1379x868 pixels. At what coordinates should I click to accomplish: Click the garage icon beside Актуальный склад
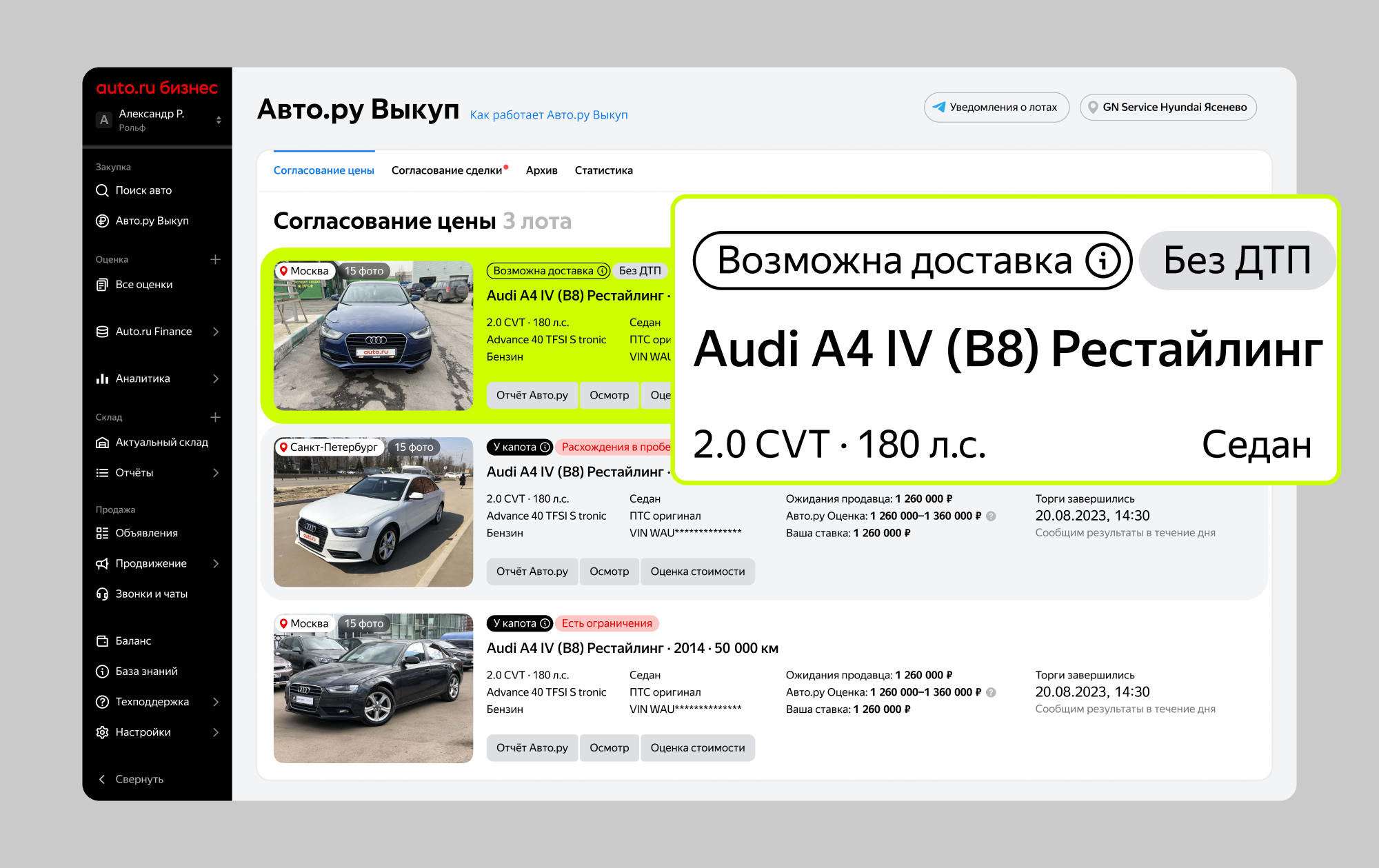point(102,443)
